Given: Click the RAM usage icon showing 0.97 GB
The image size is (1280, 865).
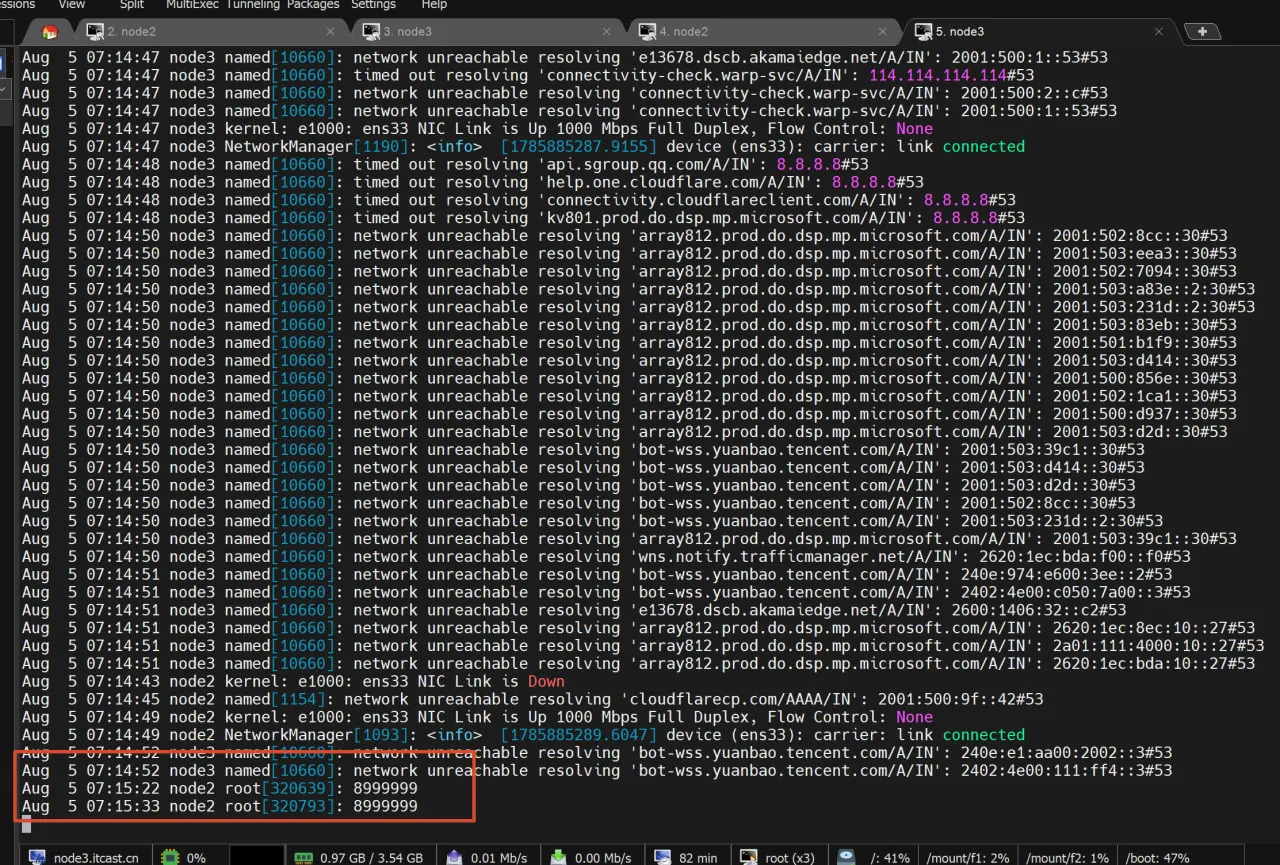Looking at the screenshot, I should pos(304,857).
